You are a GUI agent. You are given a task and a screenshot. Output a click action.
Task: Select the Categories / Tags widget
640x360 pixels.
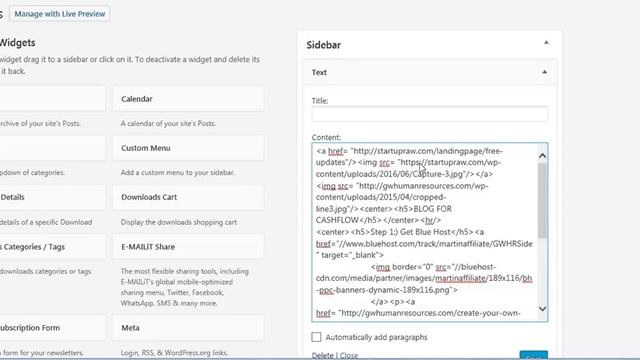(53, 247)
